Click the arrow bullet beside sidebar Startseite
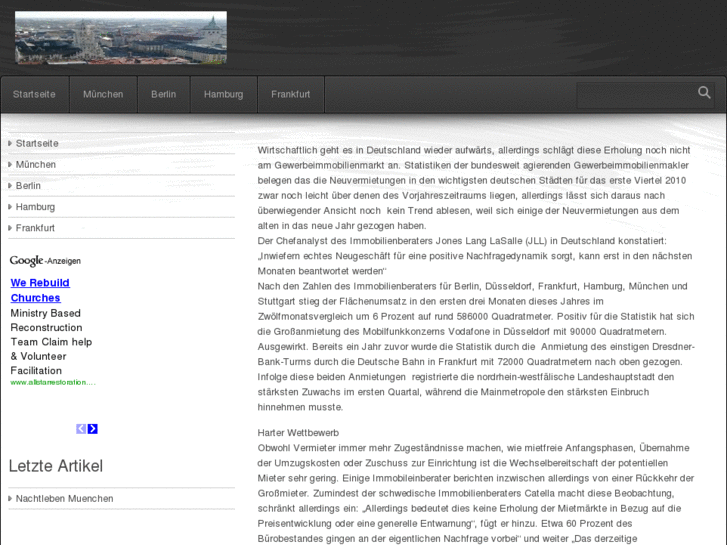Viewport: 727px width, 545px height. pyautogui.click(x=10, y=143)
